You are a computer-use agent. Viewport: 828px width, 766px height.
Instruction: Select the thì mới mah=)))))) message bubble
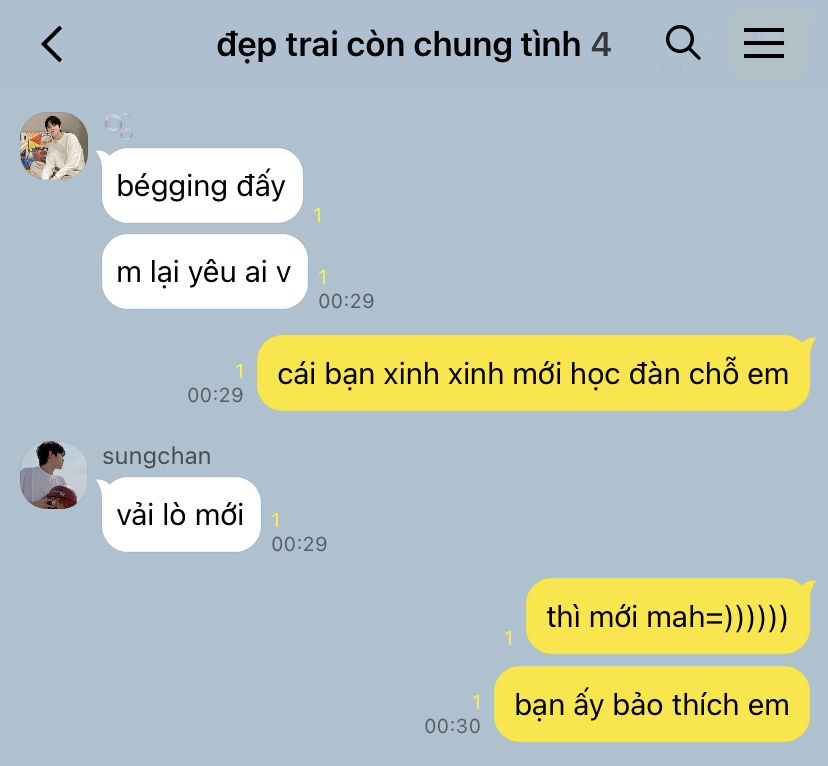(667, 616)
